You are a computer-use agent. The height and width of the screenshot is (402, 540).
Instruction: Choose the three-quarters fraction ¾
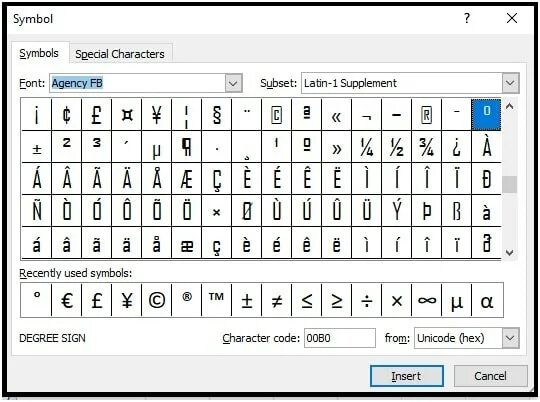tap(426, 147)
